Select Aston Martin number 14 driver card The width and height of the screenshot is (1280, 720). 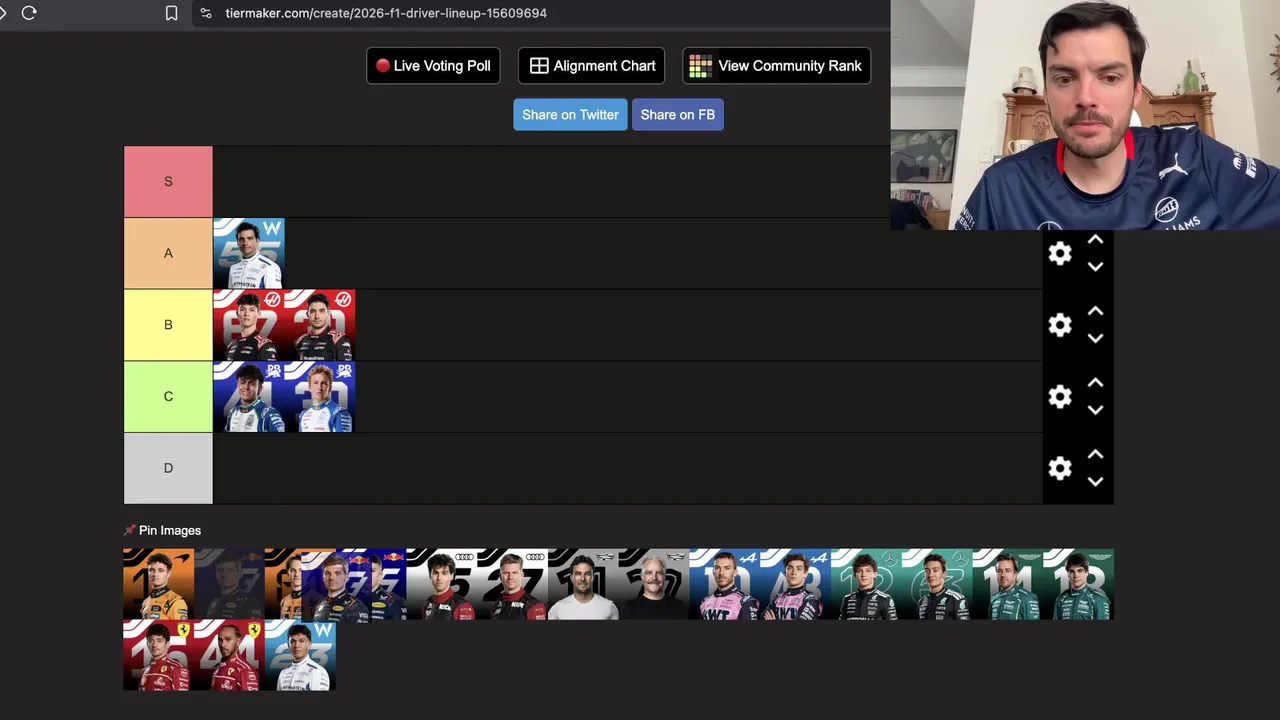click(1008, 584)
